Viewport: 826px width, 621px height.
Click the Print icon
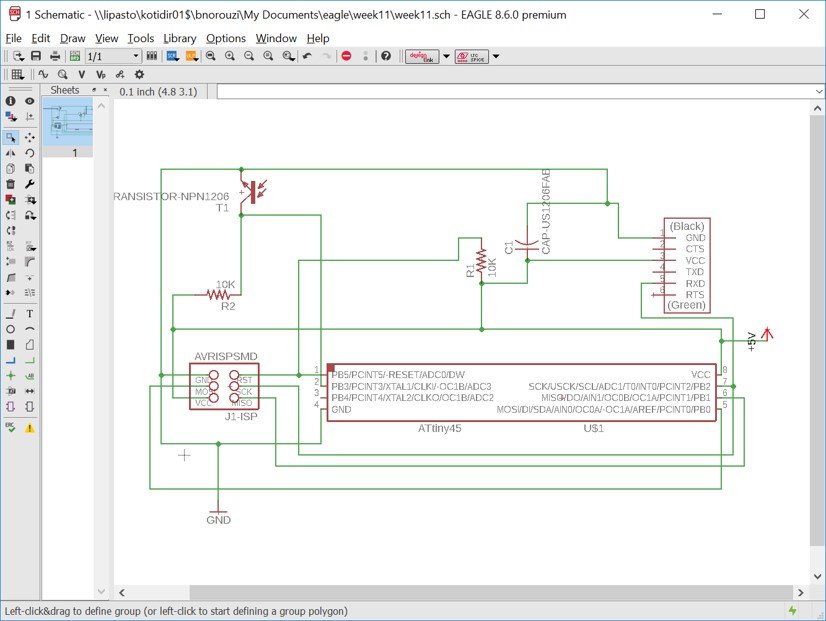click(x=55, y=56)
